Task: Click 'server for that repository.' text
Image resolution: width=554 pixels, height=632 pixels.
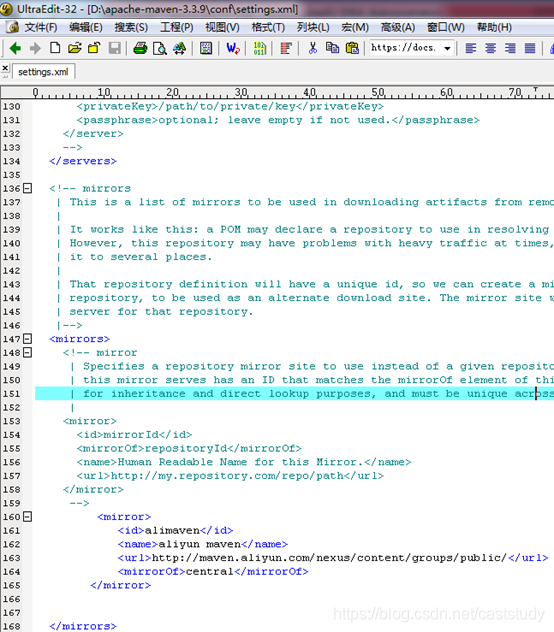Action: 161,312
